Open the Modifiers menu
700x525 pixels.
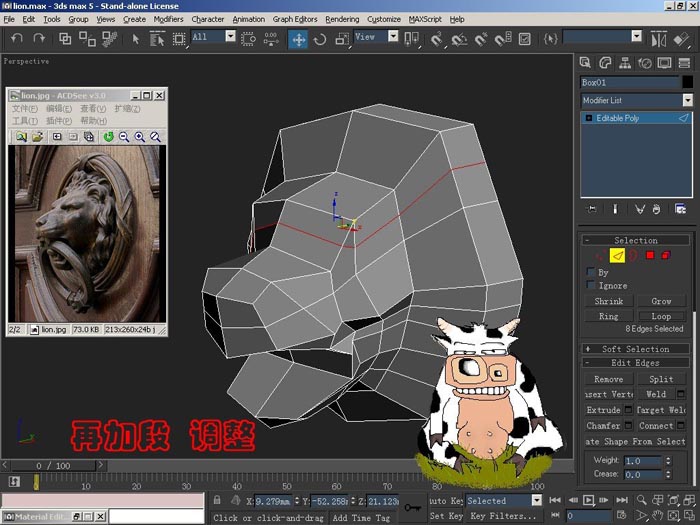click(168, 19)
